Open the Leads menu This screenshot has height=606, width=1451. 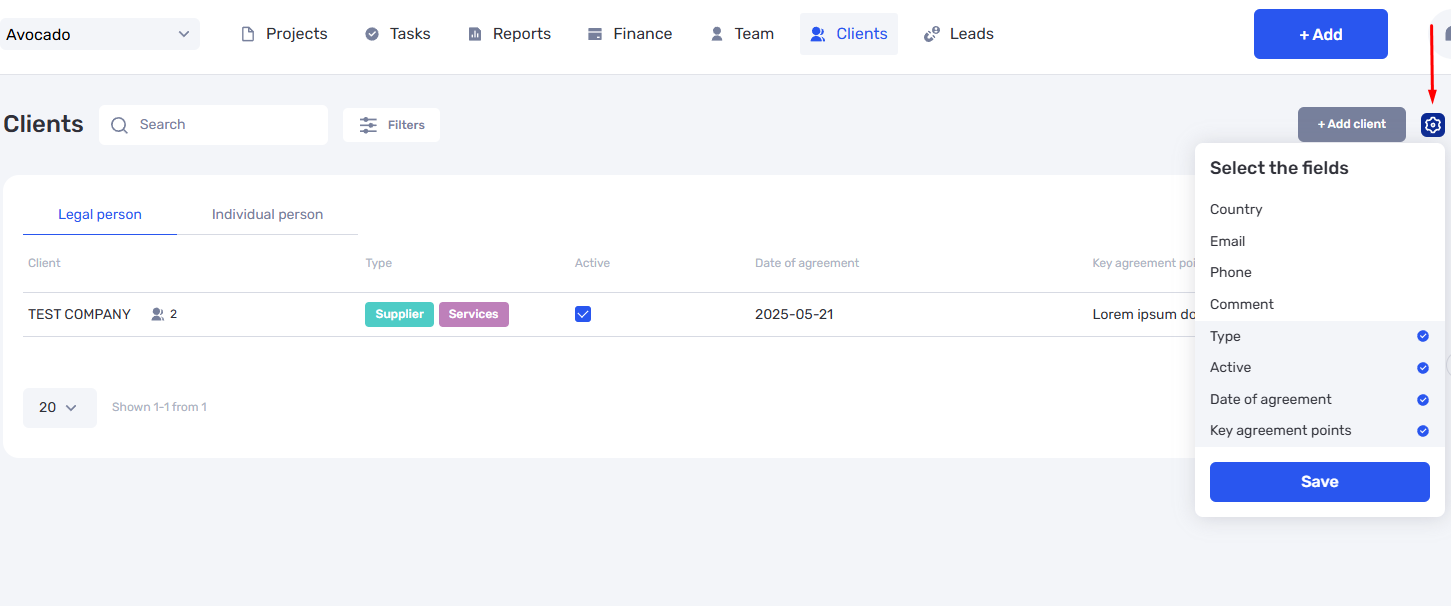tap(959, 34)
